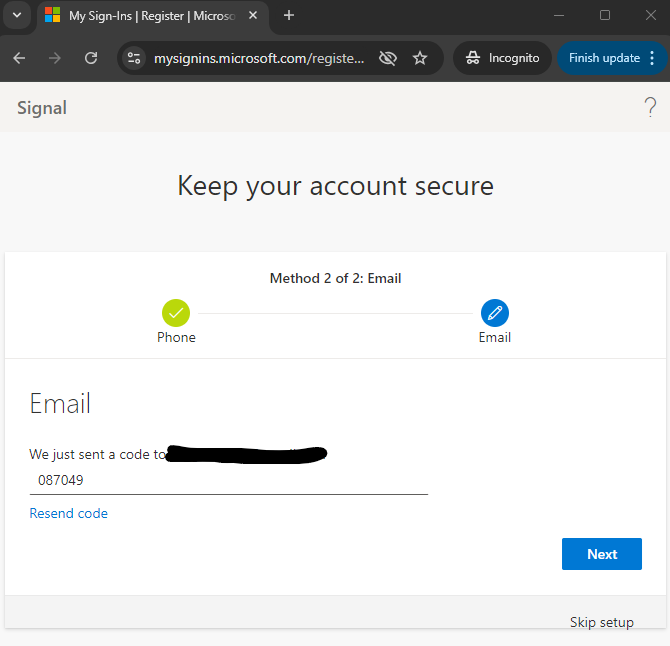The width and height of the screenshot is (670, 646).
Task: Reload the page with refresh icon
Action: (91, 58)
